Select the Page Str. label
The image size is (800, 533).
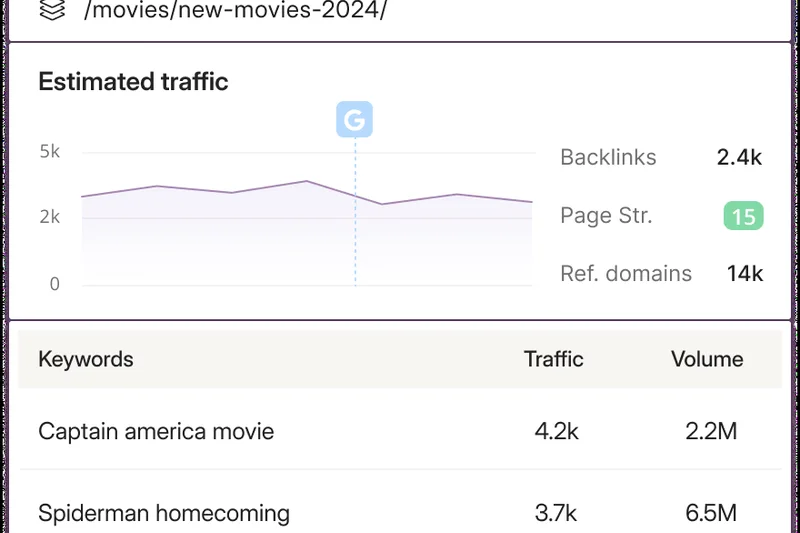[606, 215]
